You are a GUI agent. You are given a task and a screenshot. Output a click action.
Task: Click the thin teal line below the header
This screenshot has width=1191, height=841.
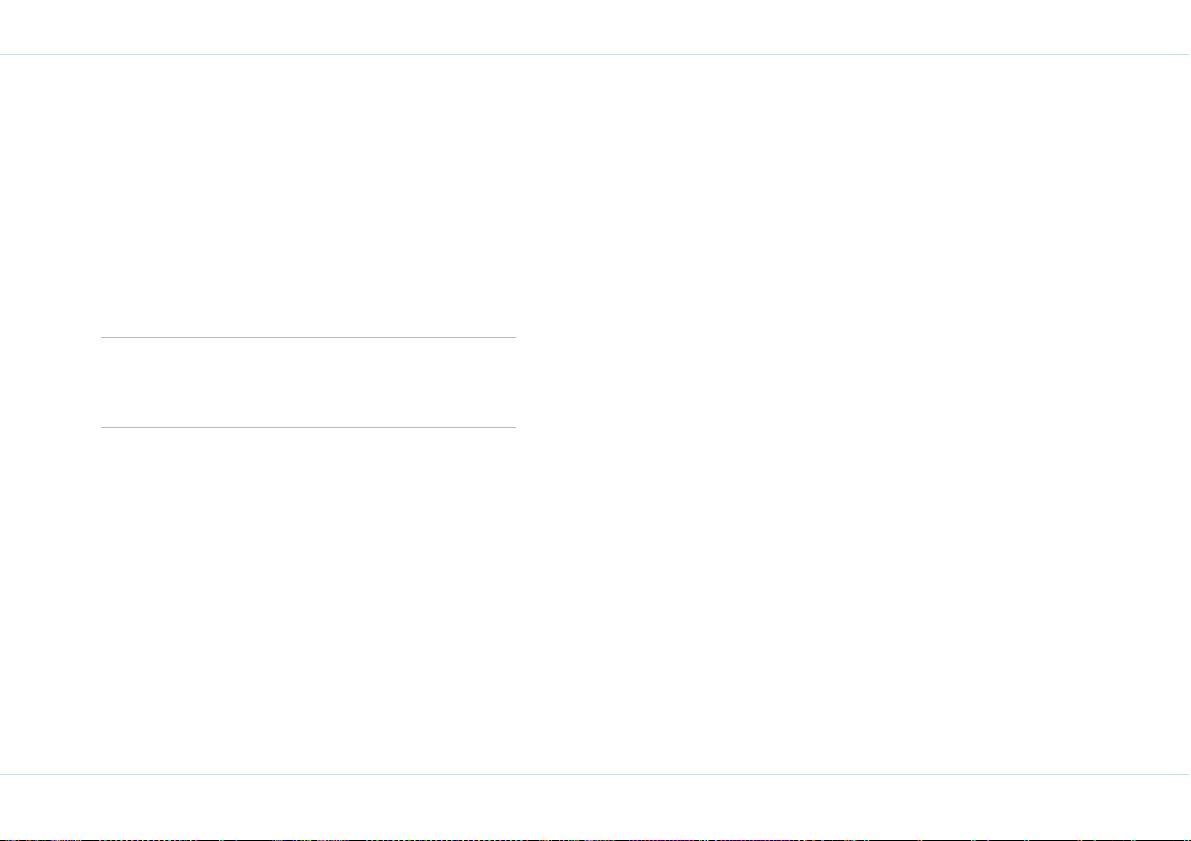click(596, 55)
